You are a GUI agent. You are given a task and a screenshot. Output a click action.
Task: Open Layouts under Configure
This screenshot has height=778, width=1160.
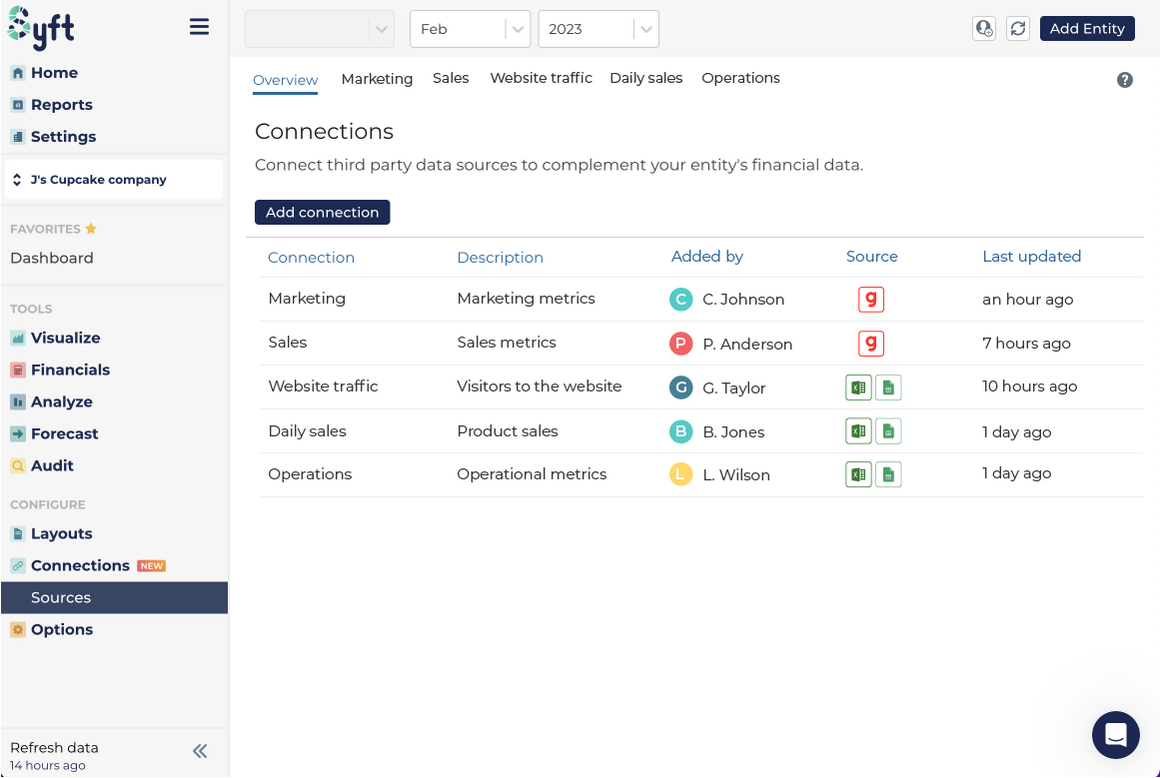point(52,534)
